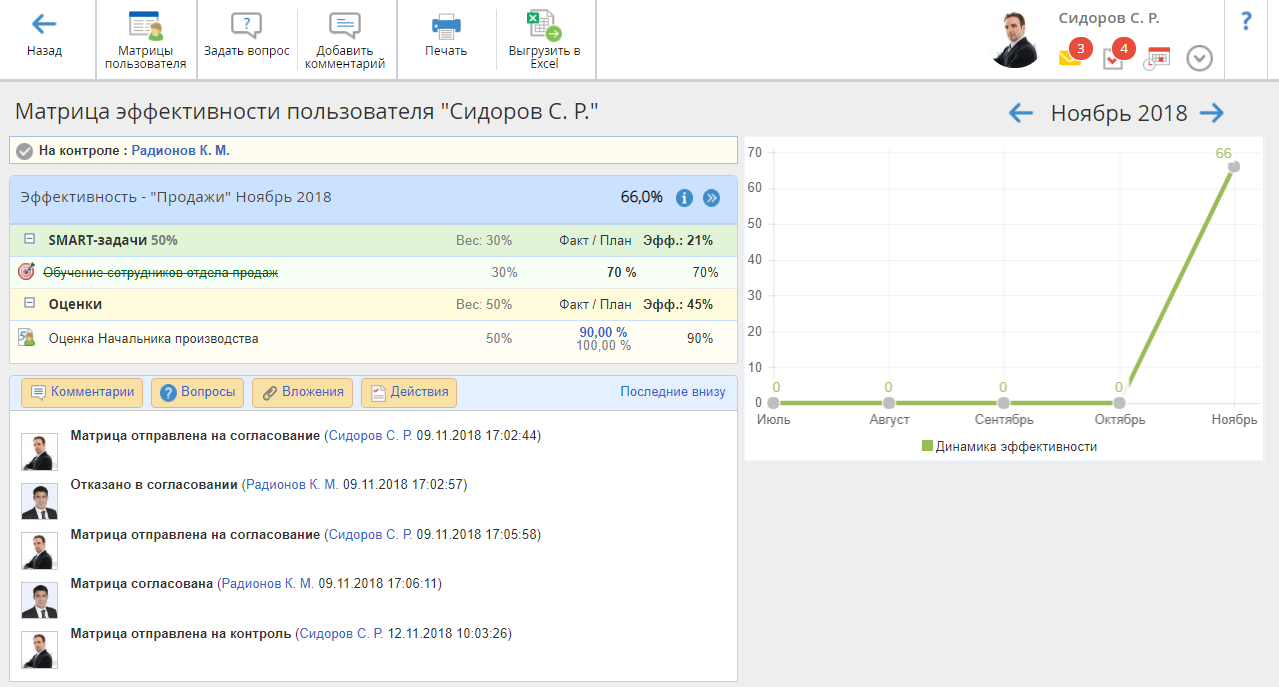Open the calendar clock icon in header
The width and height of the screenshot is (1279, 687).
[x=1157, y=58]
